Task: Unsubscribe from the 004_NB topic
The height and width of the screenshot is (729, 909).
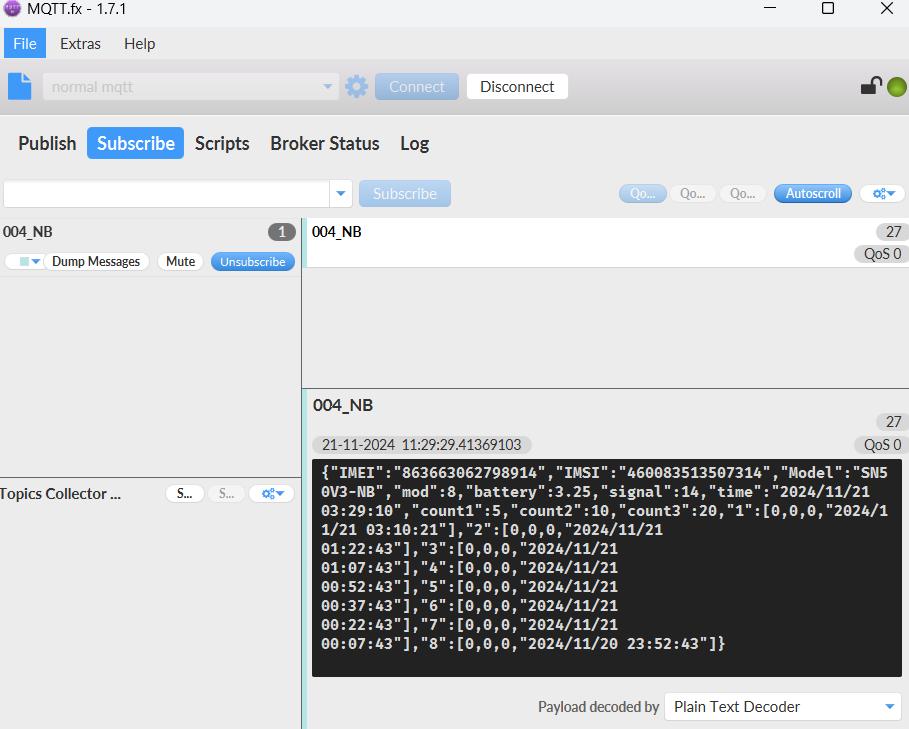Action: pyautogui.click(x=253, y=261)
